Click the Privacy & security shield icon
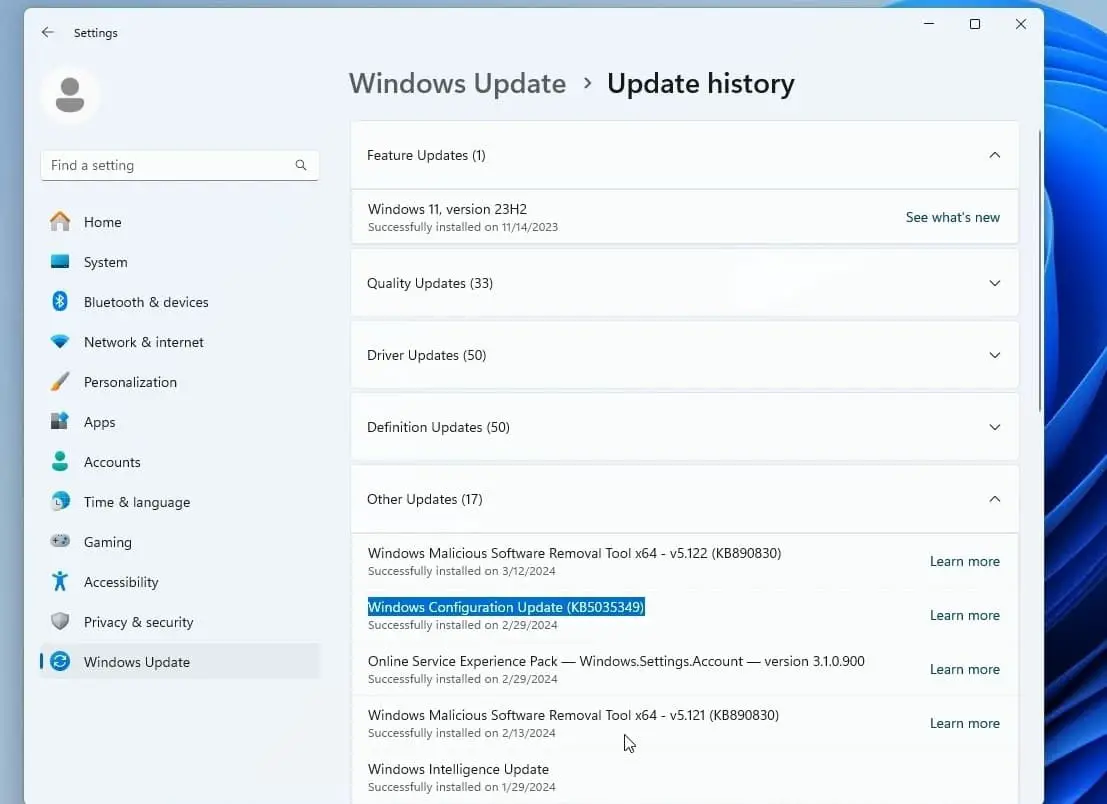 pos(60,622)
